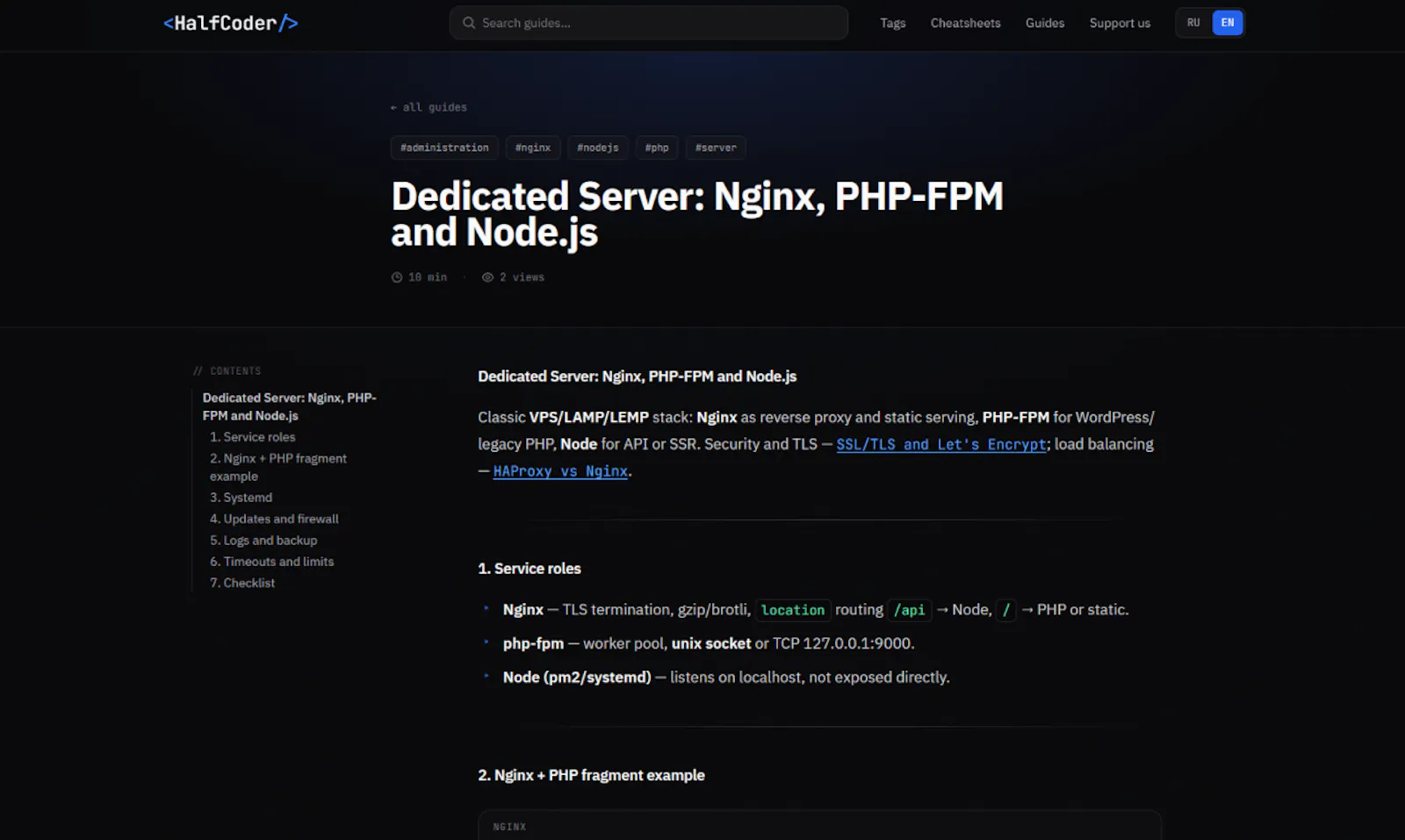This screenshot has width=1405, height=840.
Task: Click the NGINX code block label
Action: coord(509,827)
